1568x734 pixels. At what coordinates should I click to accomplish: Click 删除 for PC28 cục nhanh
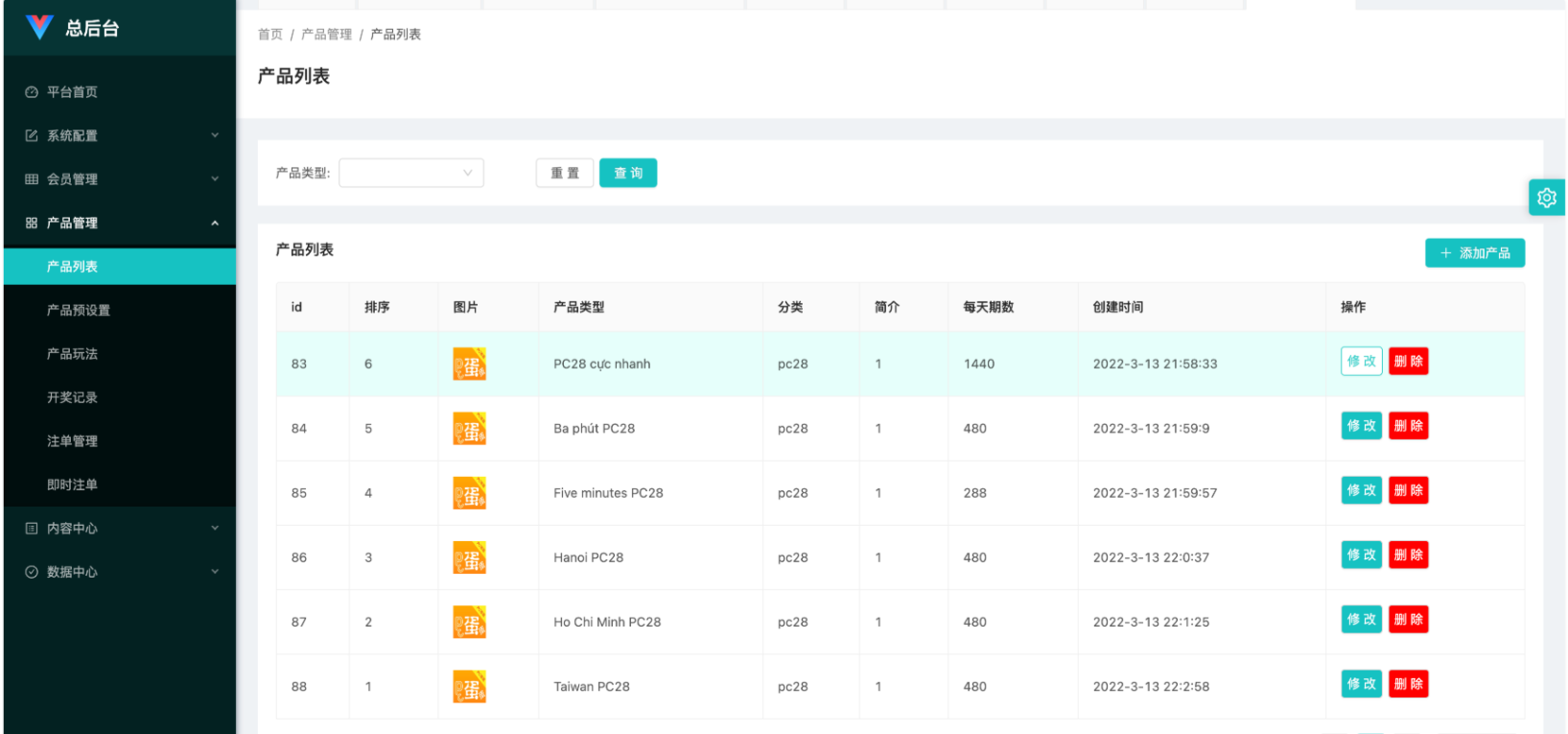(1409, 362)
